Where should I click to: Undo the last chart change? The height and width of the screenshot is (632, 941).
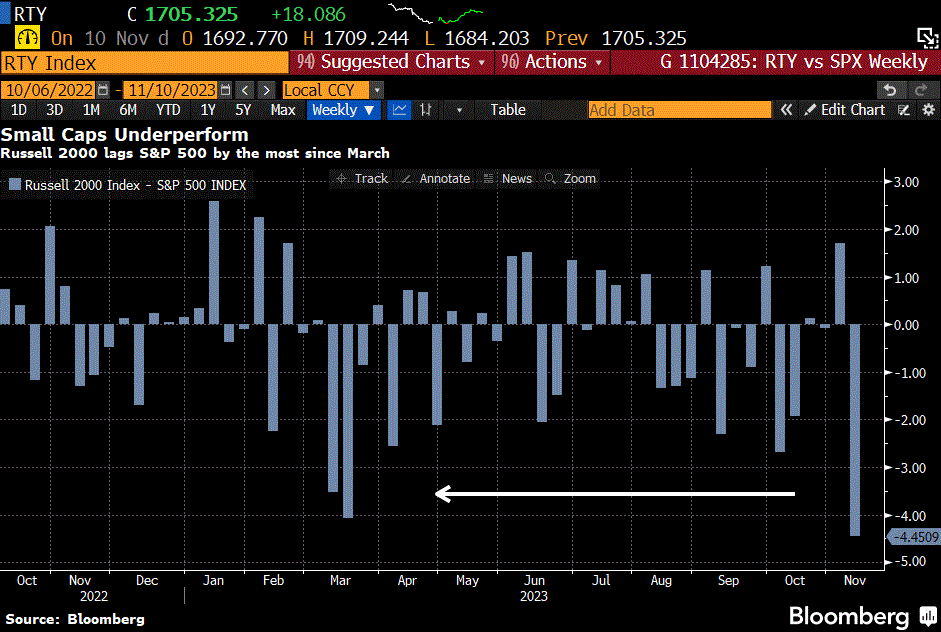pyautogui.click(x=890, y=90)
